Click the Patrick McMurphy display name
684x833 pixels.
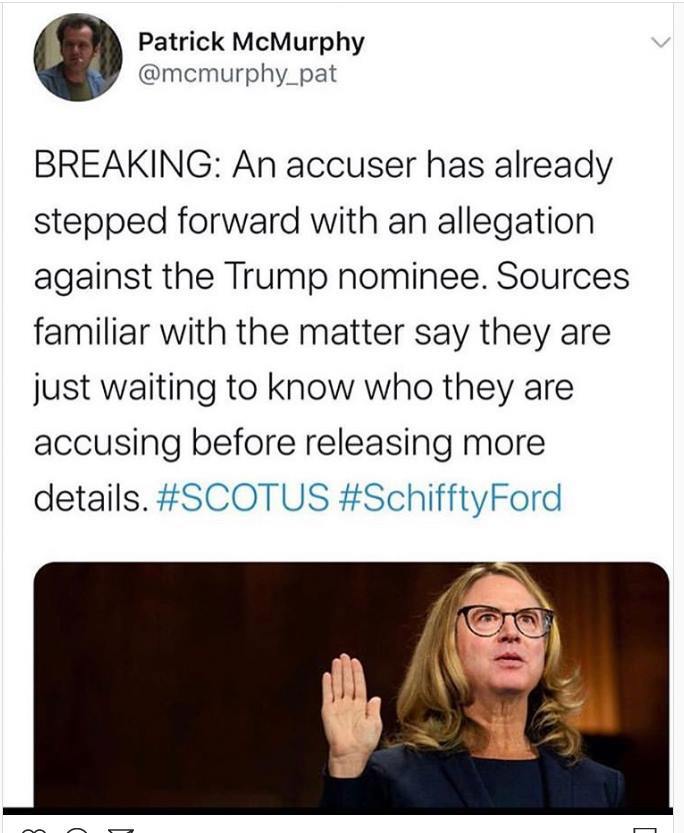click(251, 42)
